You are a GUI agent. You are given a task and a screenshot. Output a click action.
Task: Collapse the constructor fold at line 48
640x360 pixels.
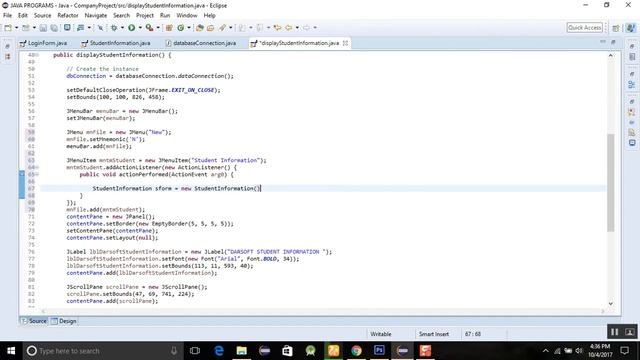(x=37, y=55)
